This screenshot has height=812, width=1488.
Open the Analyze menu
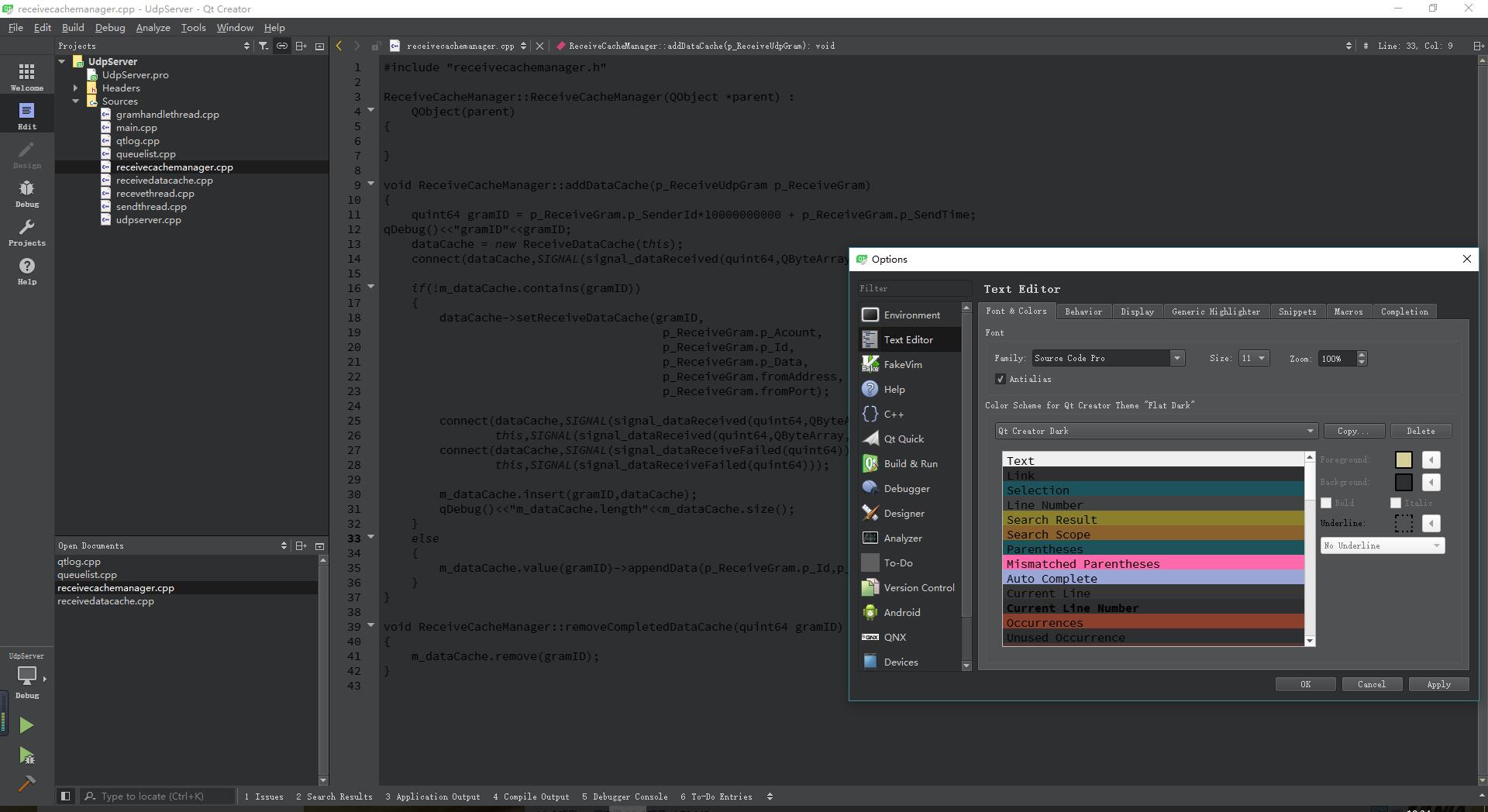153,27
